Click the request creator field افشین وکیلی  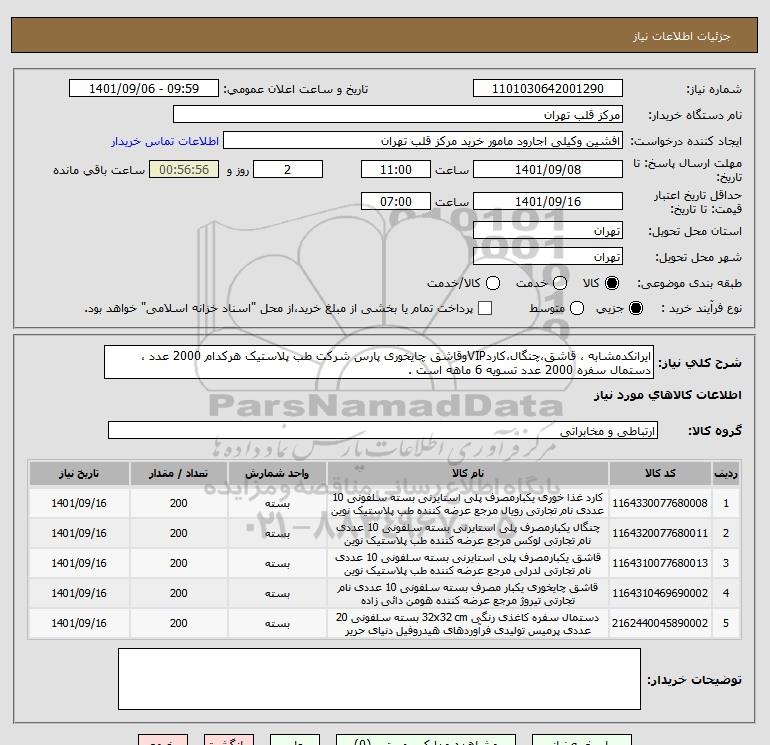[x=423, y=141]
